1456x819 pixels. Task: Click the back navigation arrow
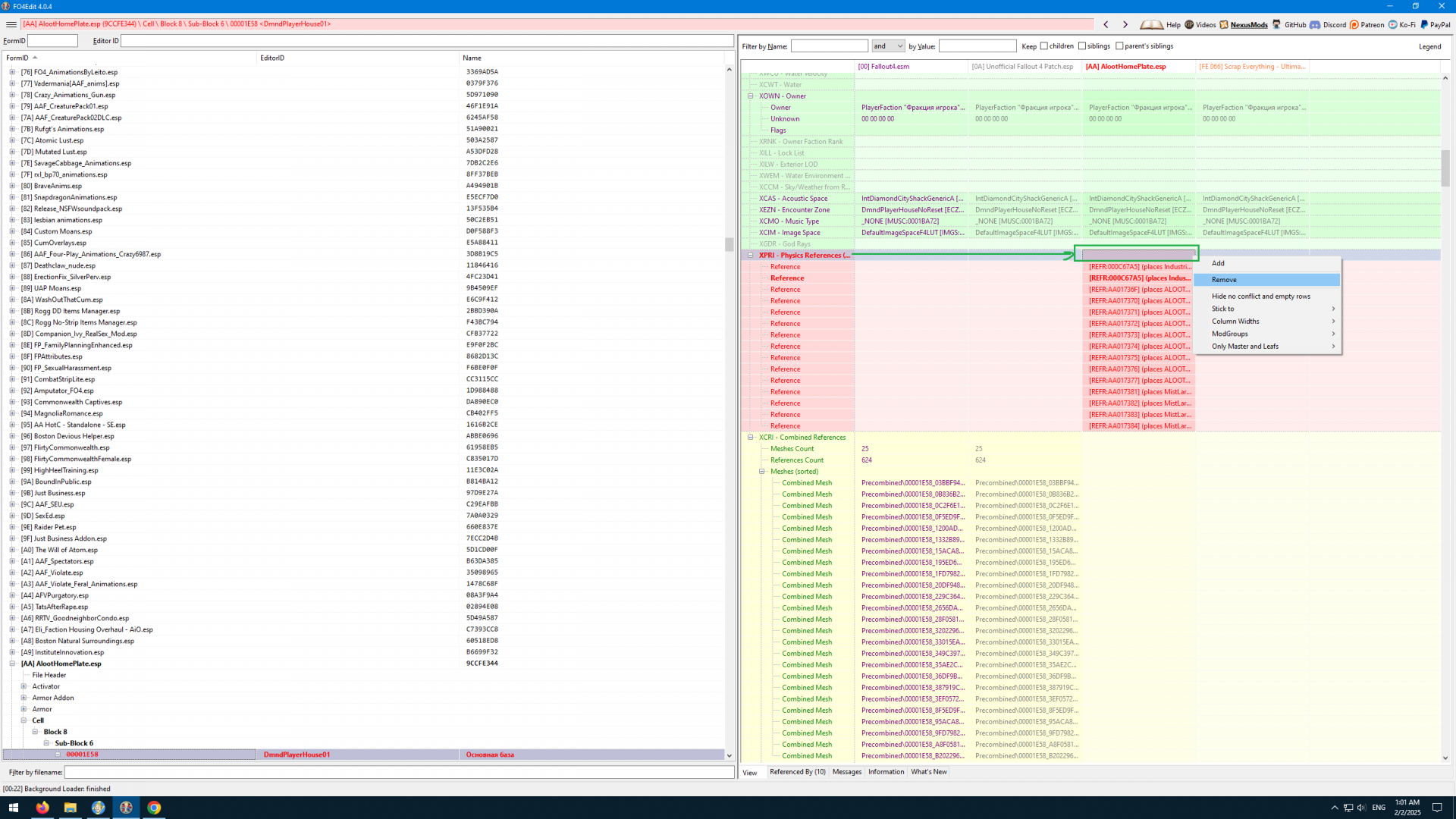click(1106, 24)
